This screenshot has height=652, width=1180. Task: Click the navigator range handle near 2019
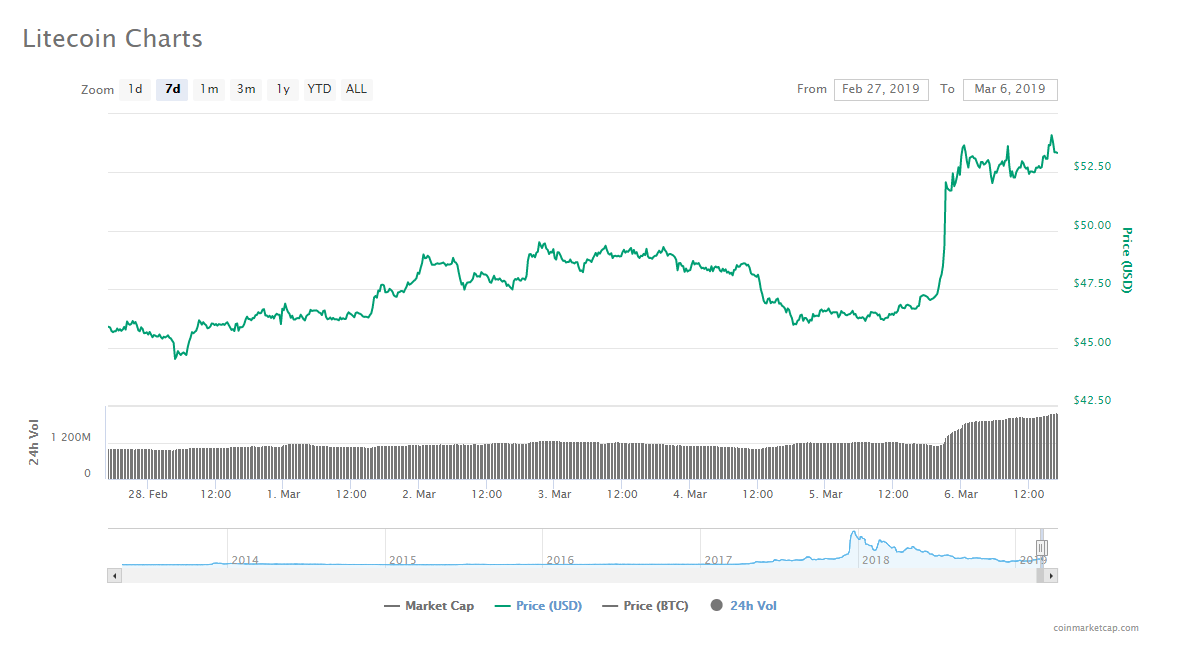(1040, 548)
